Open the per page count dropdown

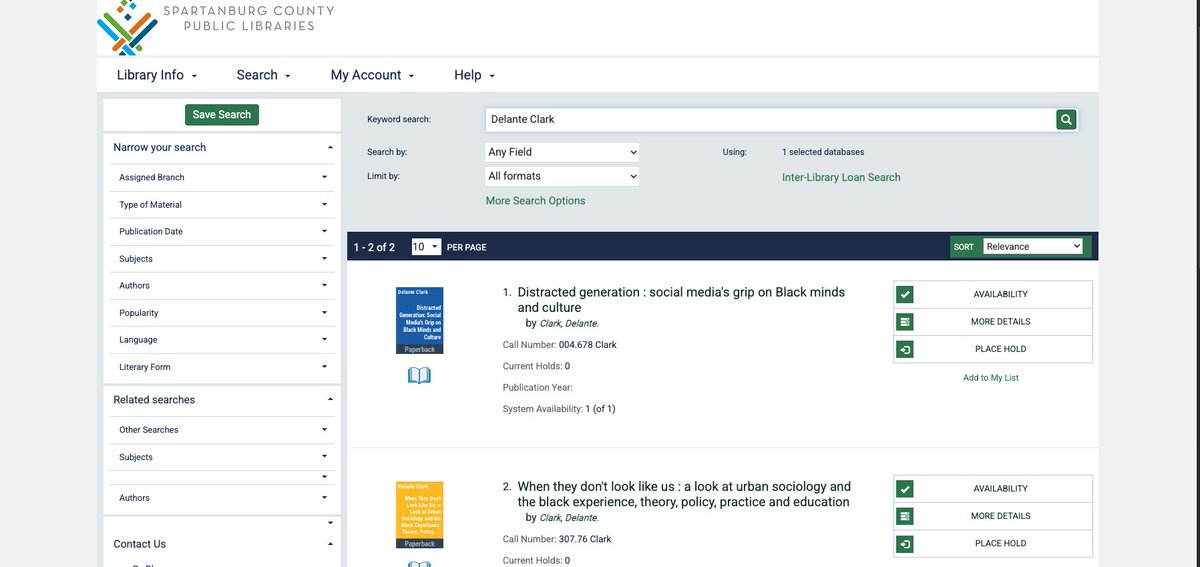pos(426,246)
